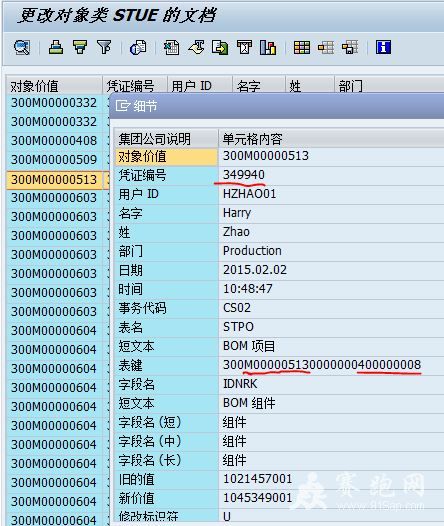This screenshot has width=444, height=526.
Task: Click the 349940 document number cell
Action: (x=244, y=175)
